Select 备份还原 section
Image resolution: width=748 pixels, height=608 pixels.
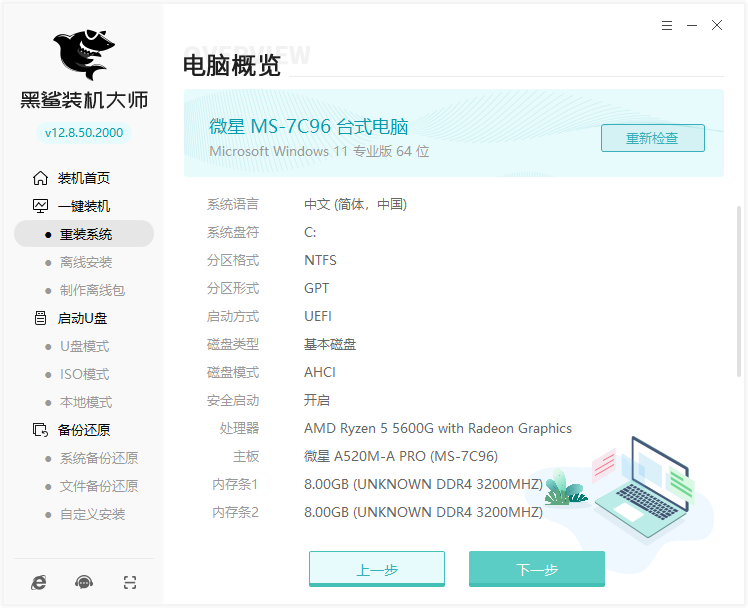[84, 430]
